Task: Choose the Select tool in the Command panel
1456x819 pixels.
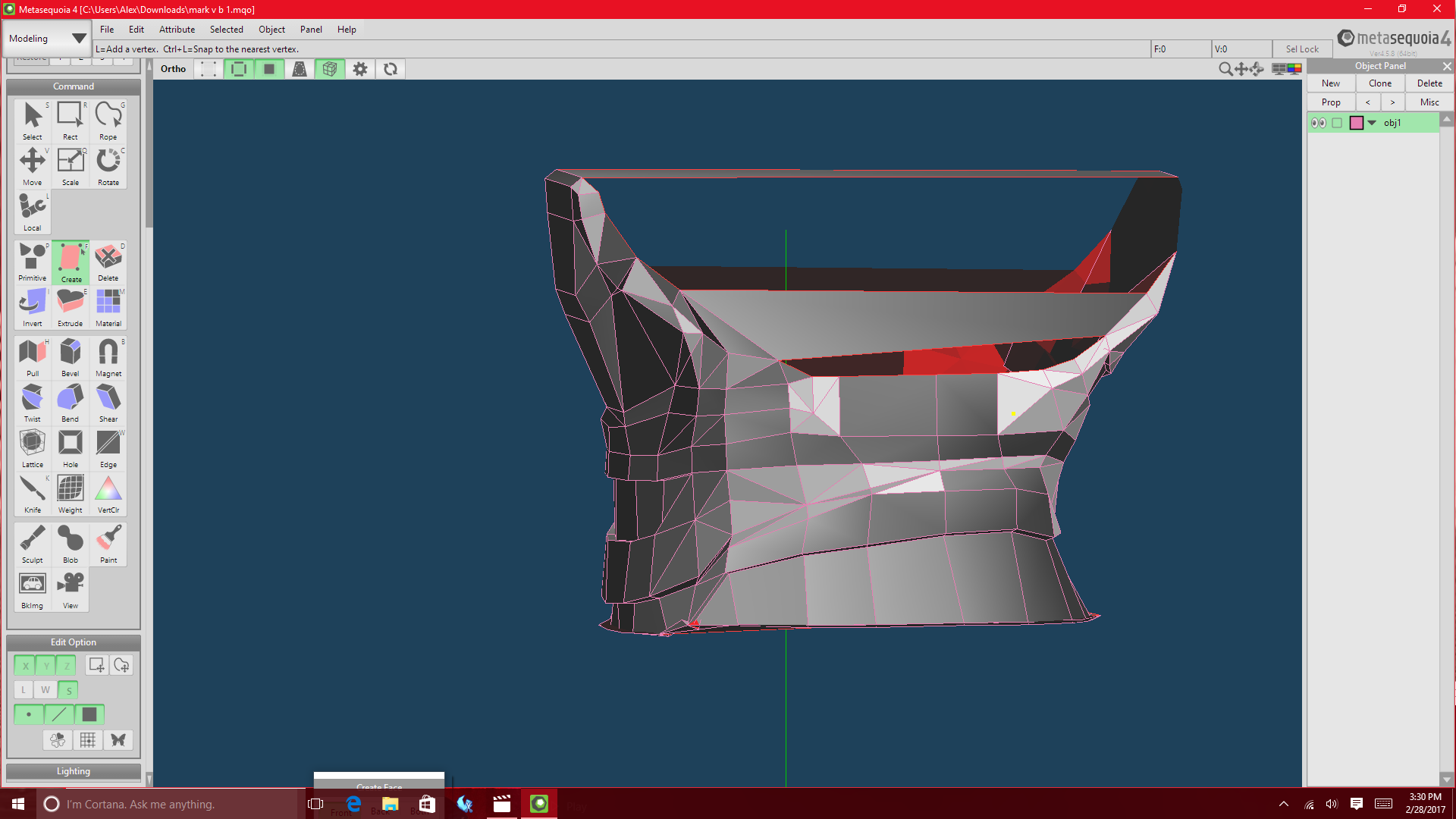Action: pyautogui.click(x=33, y=120)
